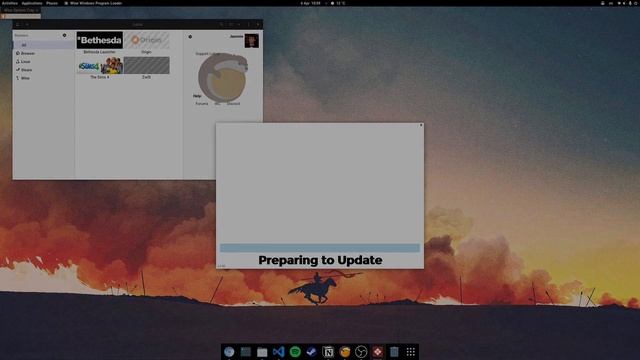Launch OBS Studio from the dock
The image size is (640, 360).
coord(361,351)
